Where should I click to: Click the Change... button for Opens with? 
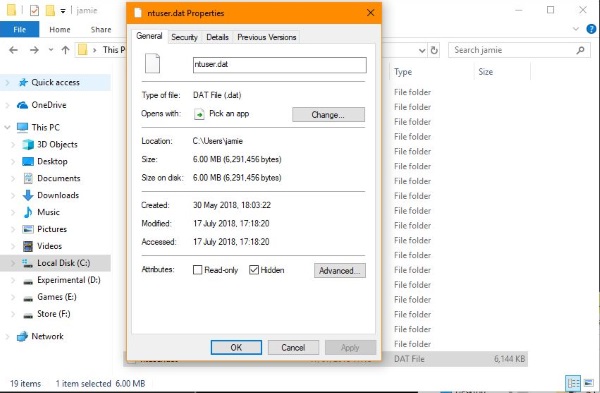328,115
